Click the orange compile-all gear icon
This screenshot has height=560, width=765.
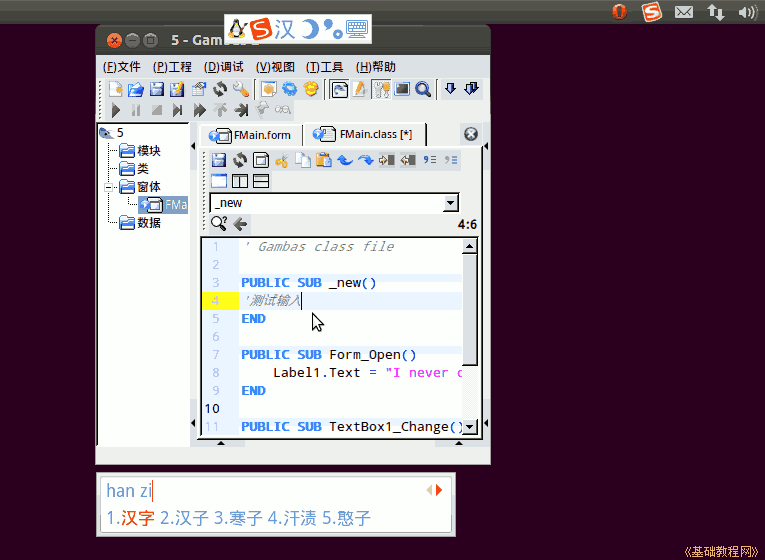311,89
